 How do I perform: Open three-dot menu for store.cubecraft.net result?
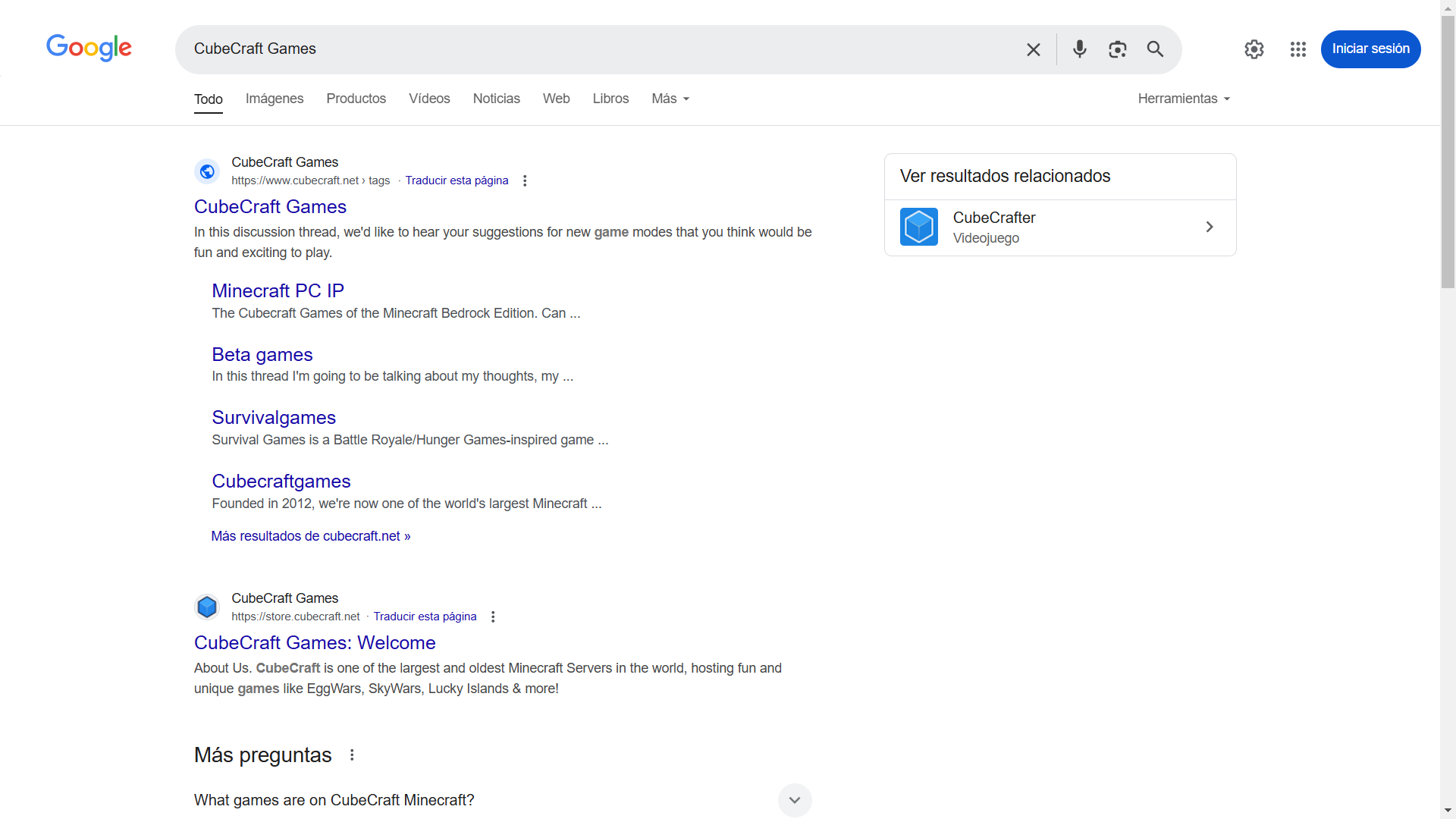click(x=493, y=617)
